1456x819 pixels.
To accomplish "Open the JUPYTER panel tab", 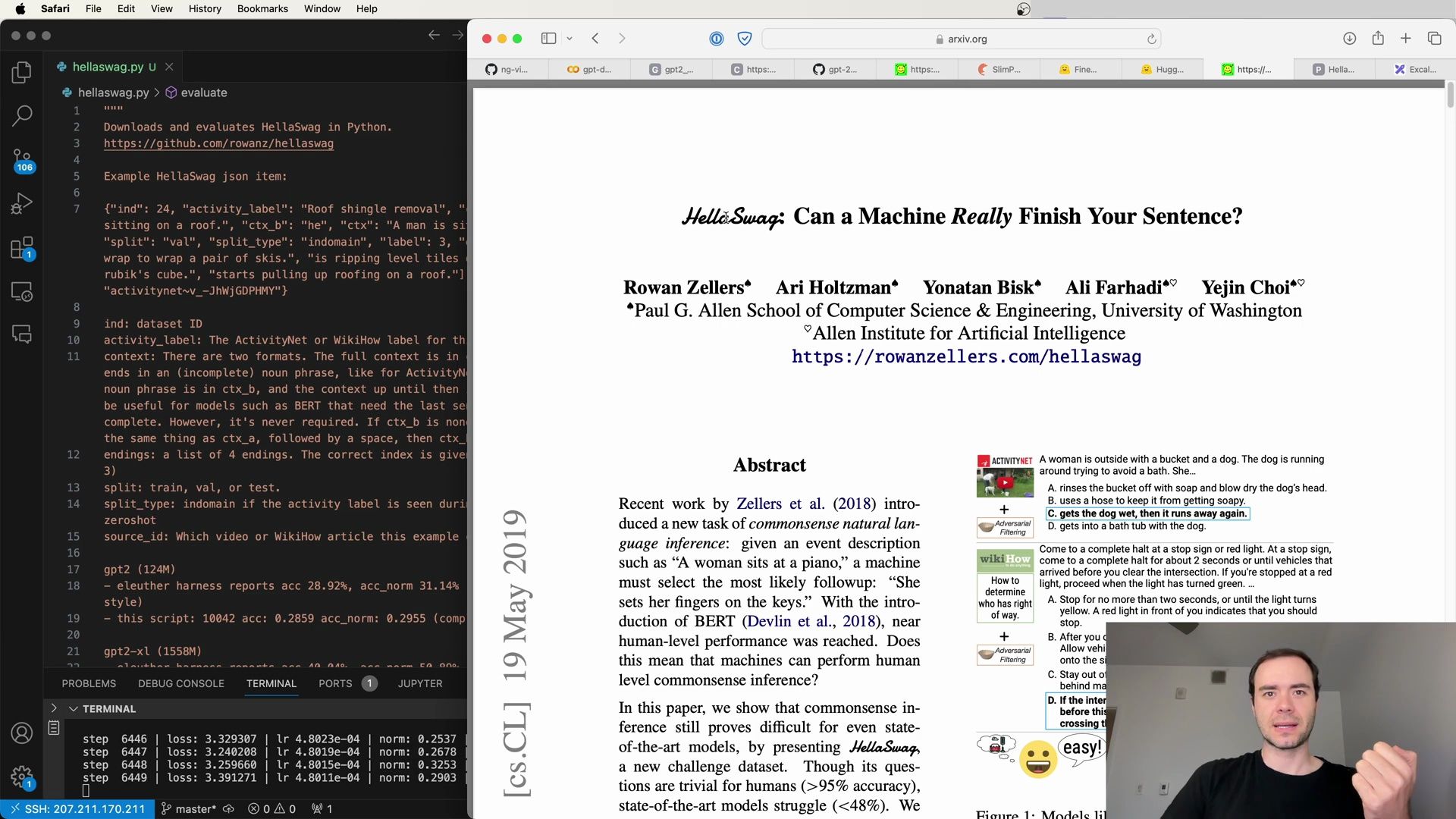I will (420, 683).
